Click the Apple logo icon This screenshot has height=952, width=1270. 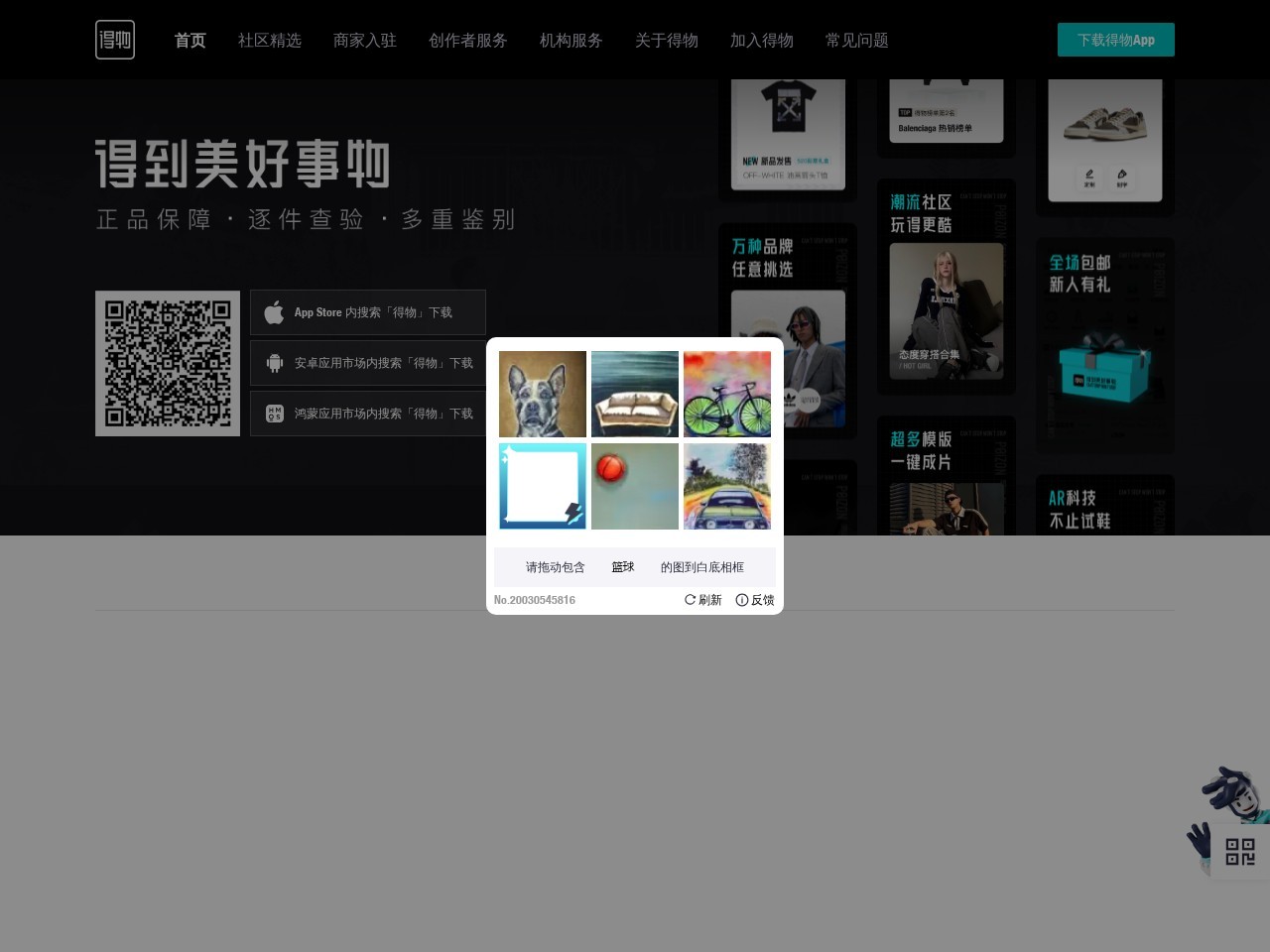coord(274,312)
